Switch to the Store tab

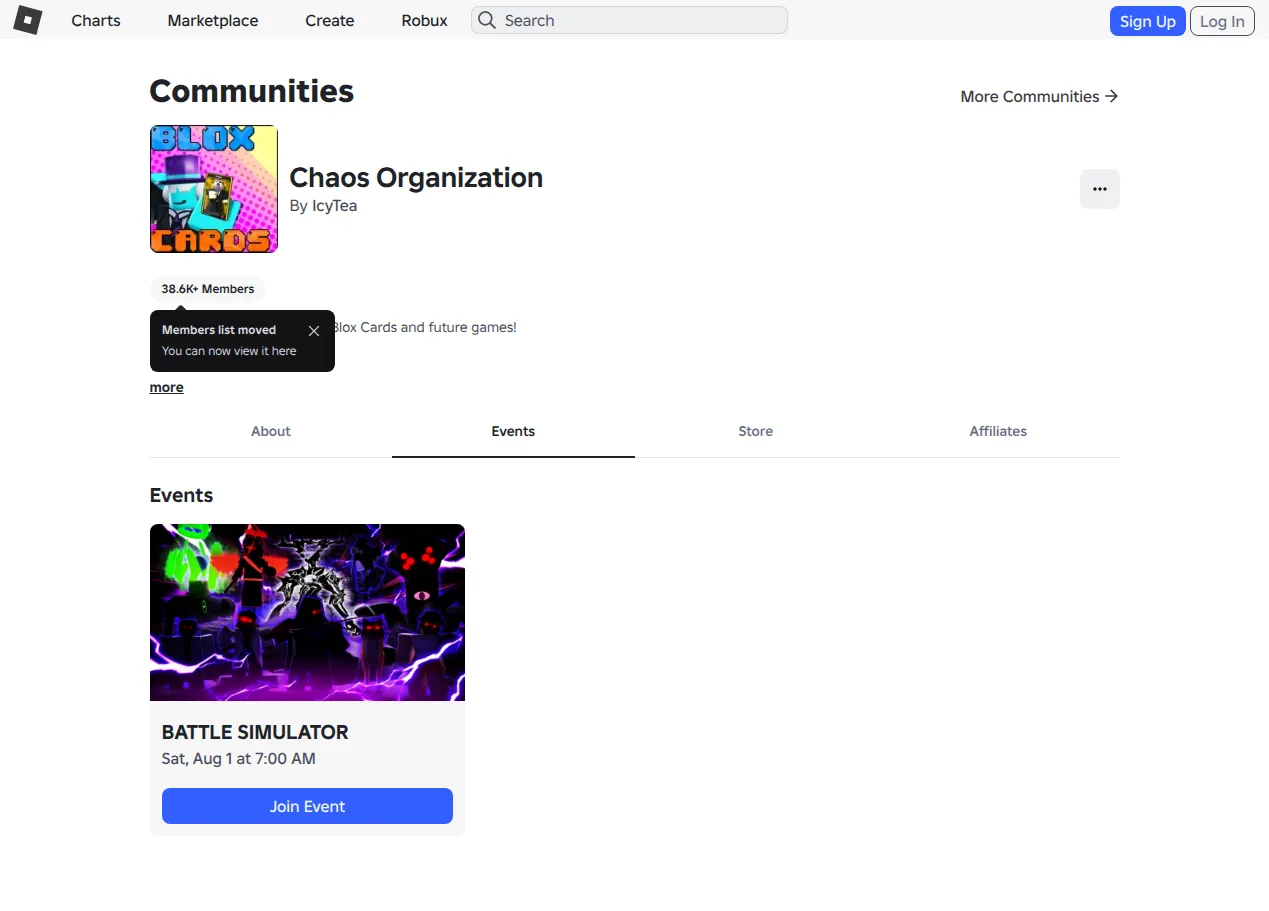[x=756, y=431]
